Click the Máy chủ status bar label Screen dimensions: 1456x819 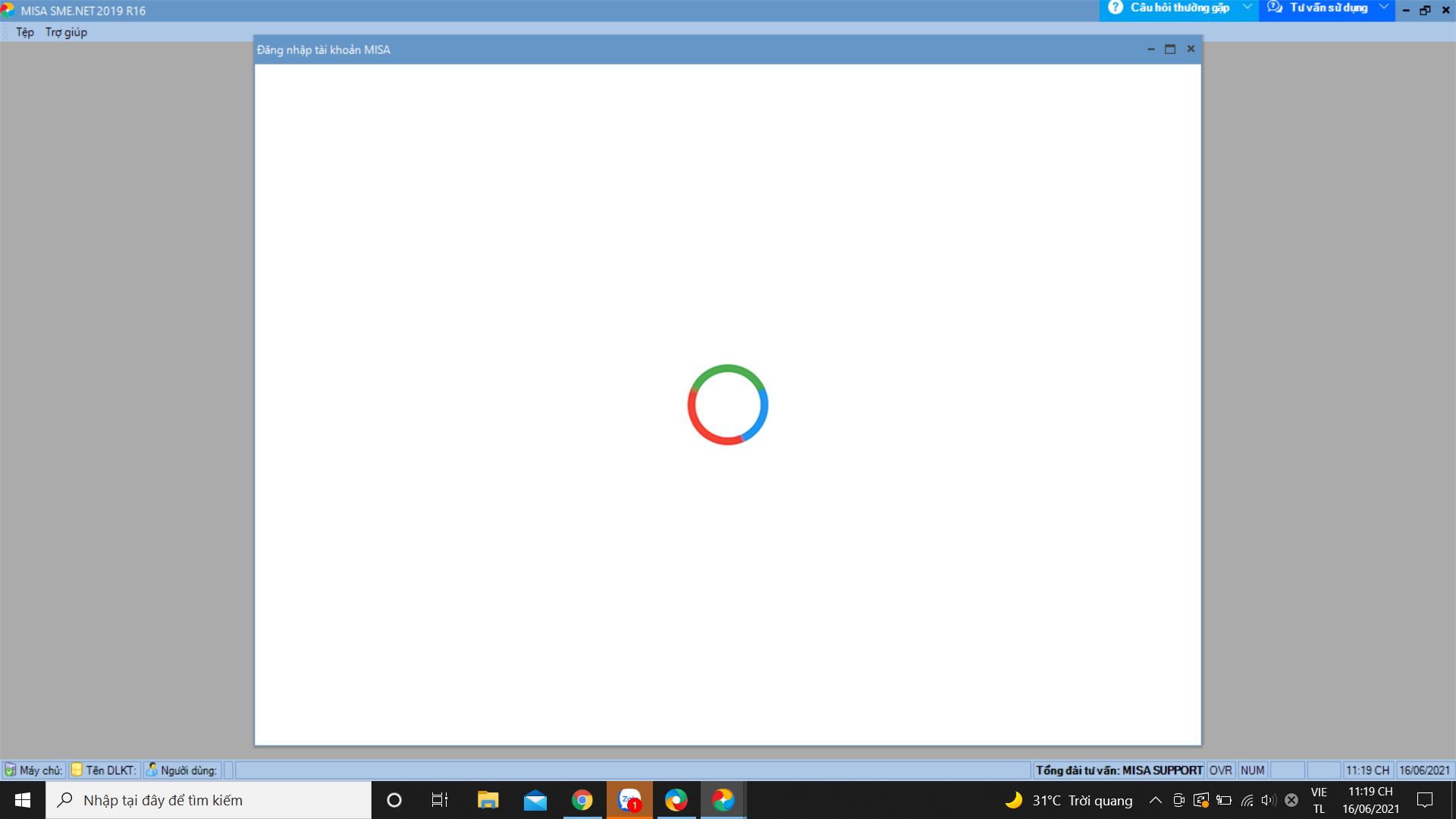click(x=41, y=770)
